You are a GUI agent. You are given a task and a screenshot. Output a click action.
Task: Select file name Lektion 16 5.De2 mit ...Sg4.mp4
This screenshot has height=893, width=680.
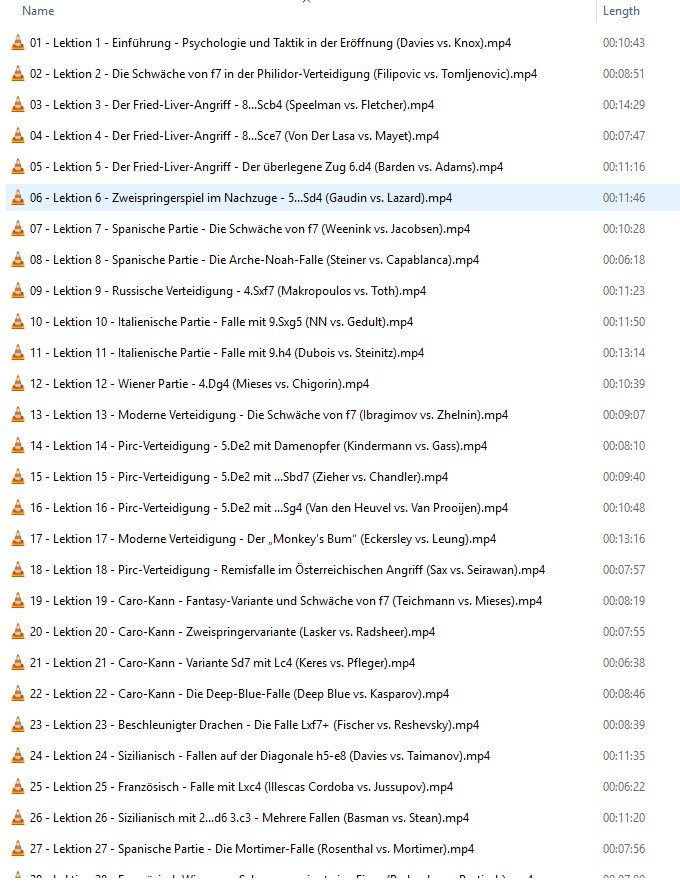point(269,507)
